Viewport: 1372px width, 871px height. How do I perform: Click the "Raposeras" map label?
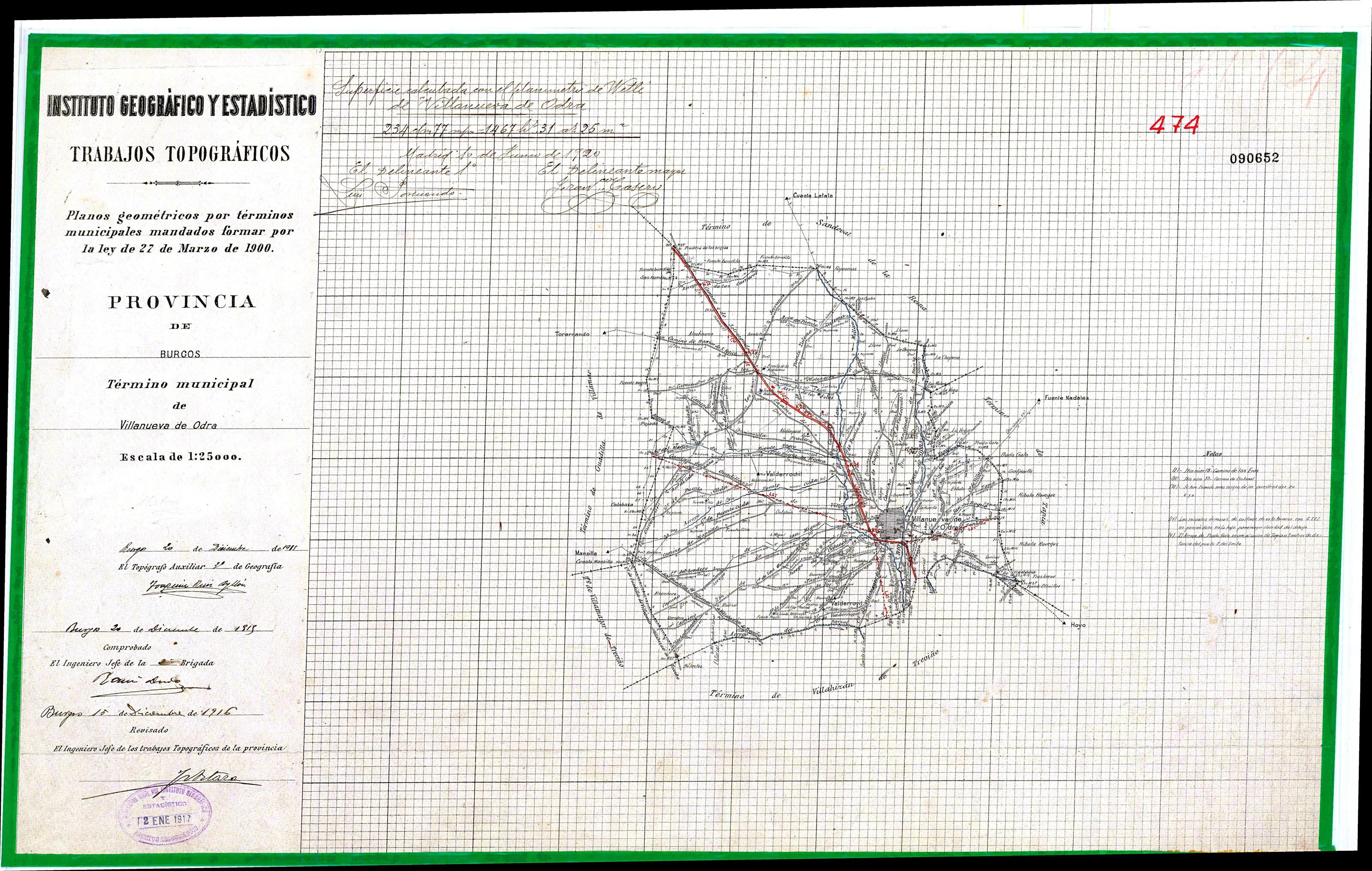click(845, 268)
